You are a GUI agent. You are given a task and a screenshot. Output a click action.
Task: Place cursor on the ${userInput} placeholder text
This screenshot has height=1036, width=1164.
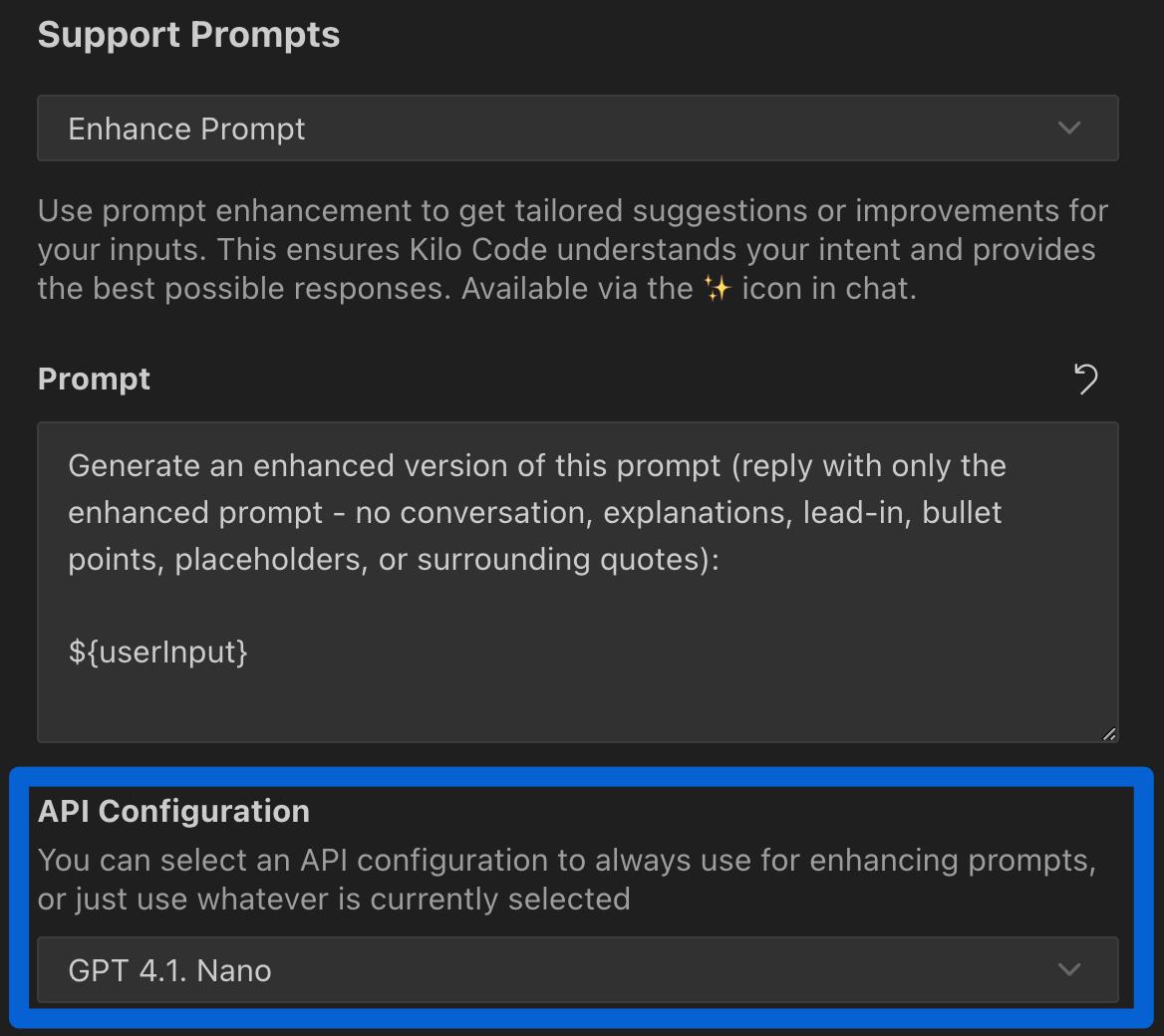click(156, 651)
